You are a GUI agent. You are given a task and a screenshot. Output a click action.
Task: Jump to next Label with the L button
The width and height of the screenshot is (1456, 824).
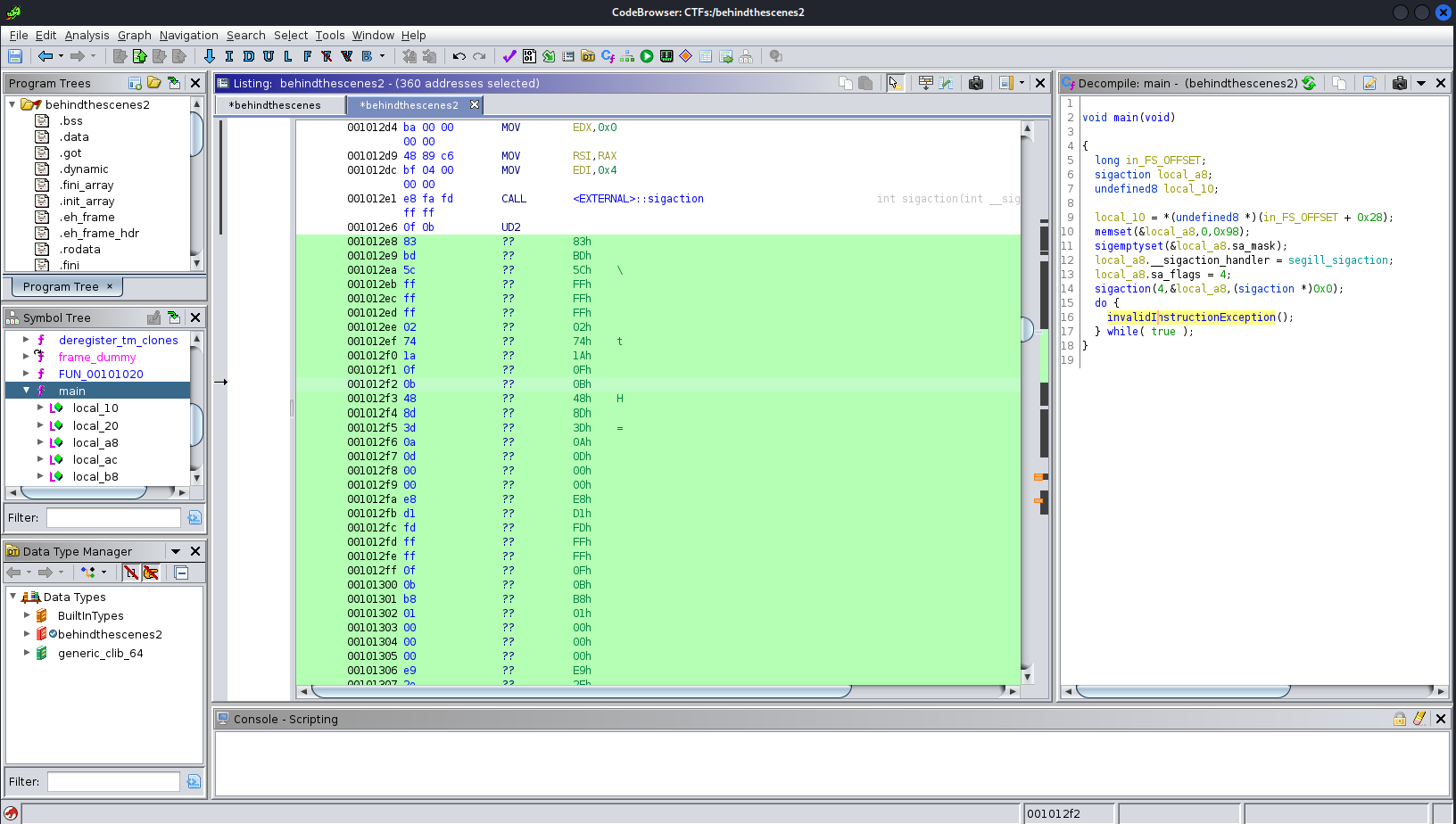click(288, 56)
